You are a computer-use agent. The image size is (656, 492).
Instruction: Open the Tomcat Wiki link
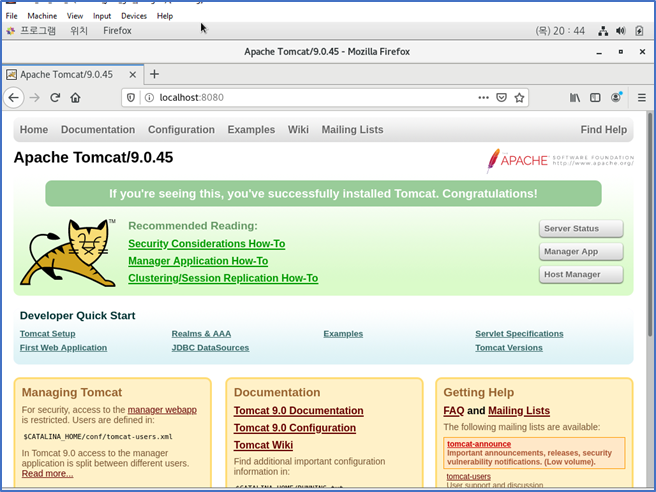tap(263, 445)
